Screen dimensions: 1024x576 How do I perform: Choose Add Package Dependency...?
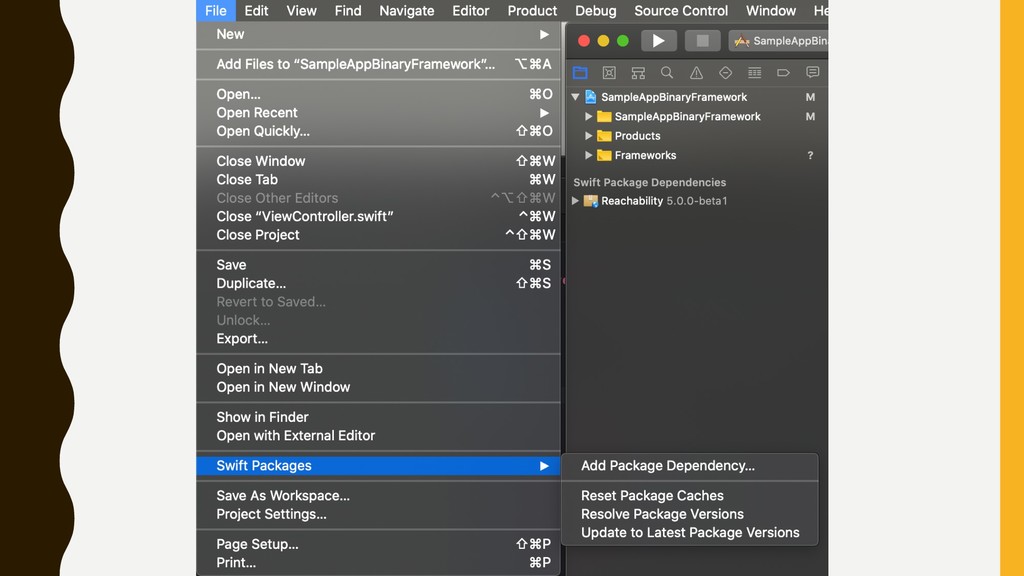(x=690, y=466)
